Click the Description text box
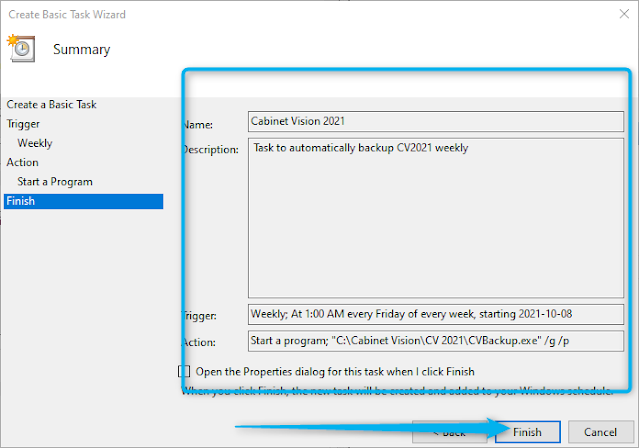Viewport: 639px width, 448px height. coord(436,218)
